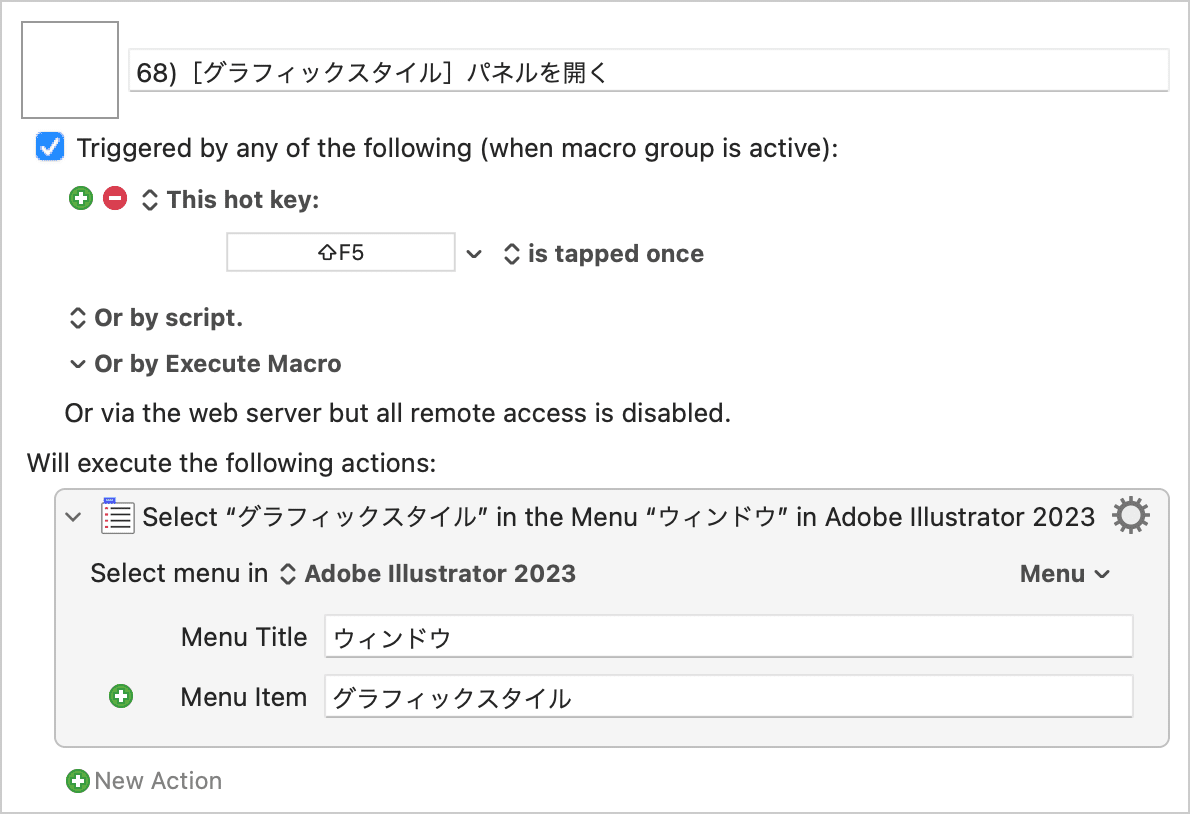Change 'is tapped once' option
Image resolution: width=1190 pixels, height=814 pixels.
point(604,253)
